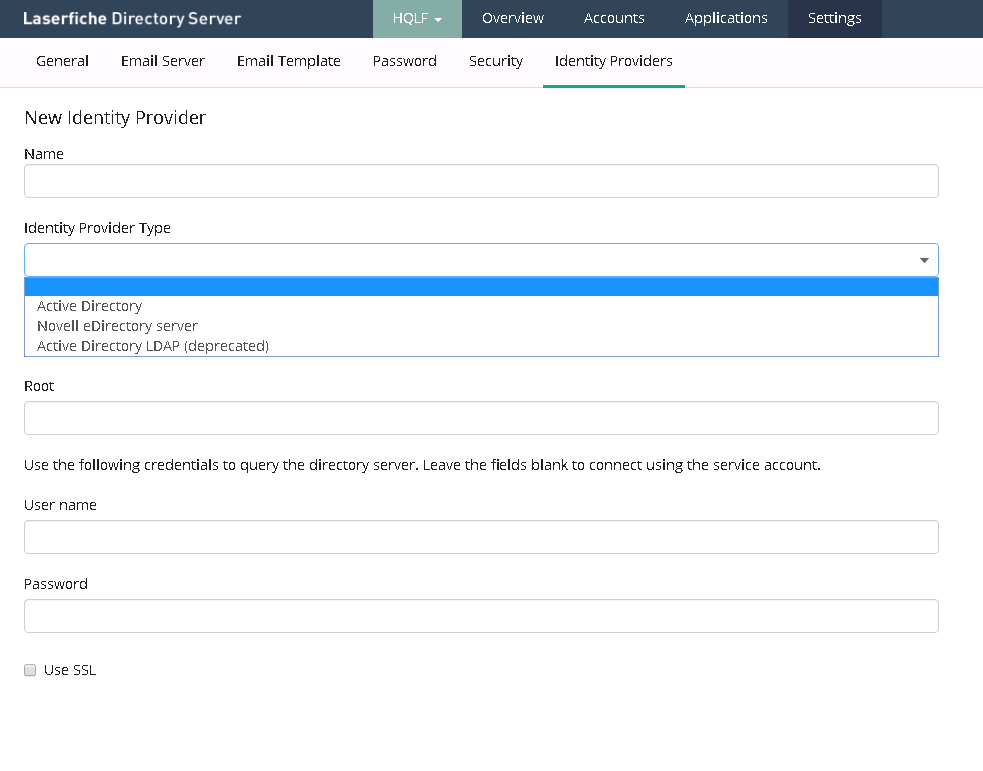Screen dimensions: 983x771
Task: Choose Active Directory from the list
Action: (90, 306)
